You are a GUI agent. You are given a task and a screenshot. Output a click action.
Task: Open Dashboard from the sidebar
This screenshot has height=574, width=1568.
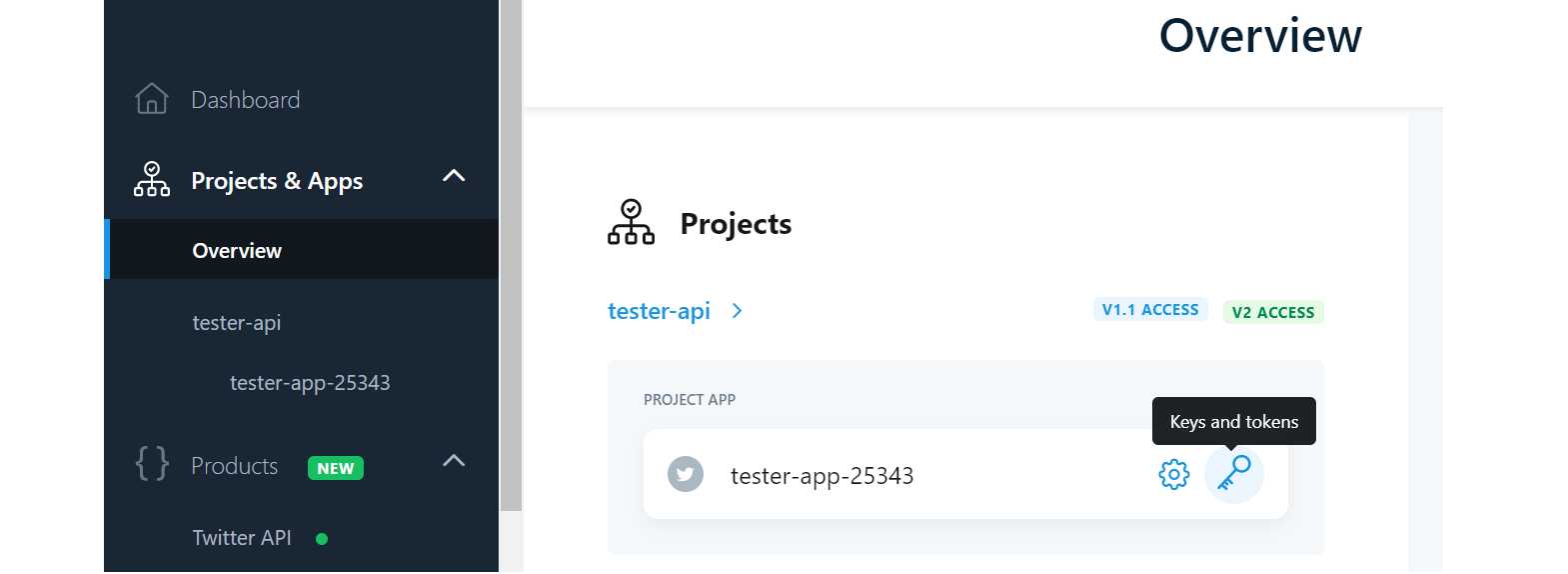[246, 100]
